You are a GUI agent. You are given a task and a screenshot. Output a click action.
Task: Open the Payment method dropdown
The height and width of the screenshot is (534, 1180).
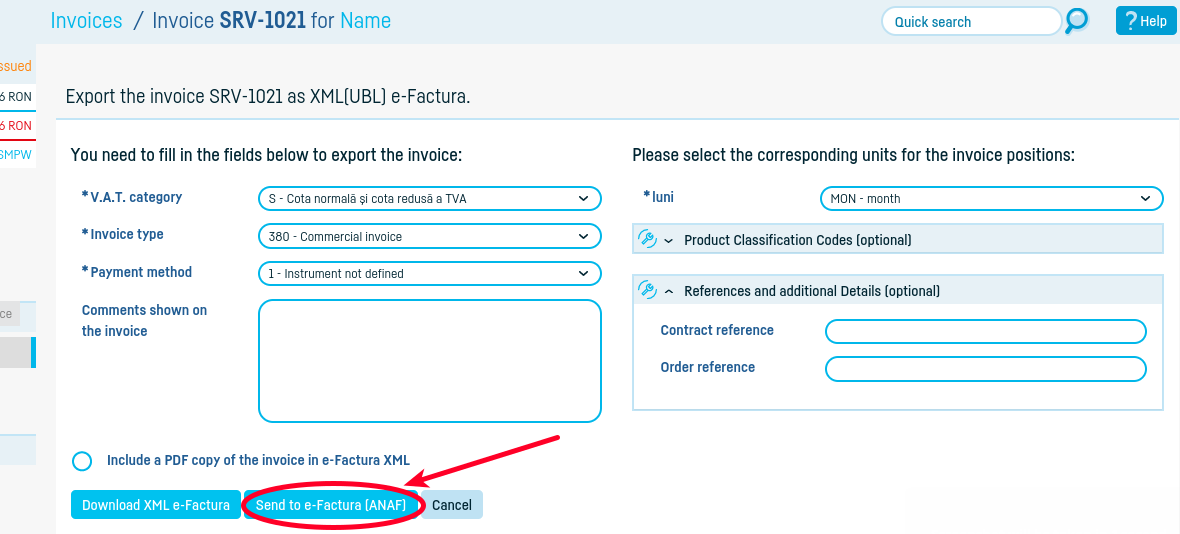[x=429, y=274]
